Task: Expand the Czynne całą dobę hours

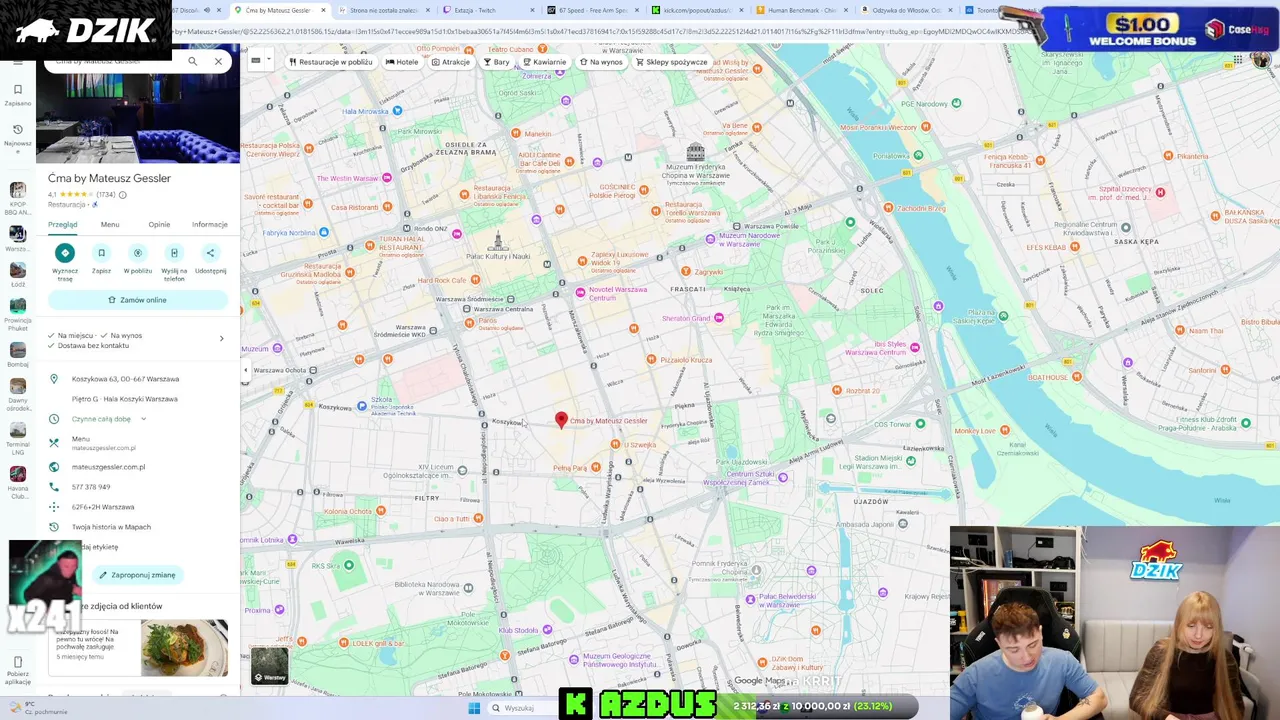Action: point(143,419)
